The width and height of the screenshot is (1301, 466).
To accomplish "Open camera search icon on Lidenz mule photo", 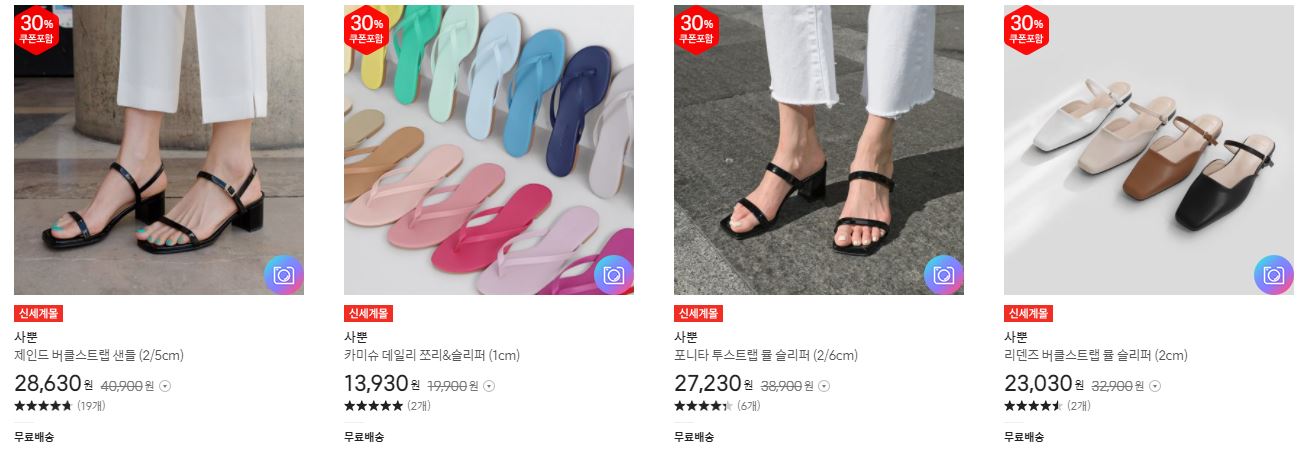I will click(1273, 275).
